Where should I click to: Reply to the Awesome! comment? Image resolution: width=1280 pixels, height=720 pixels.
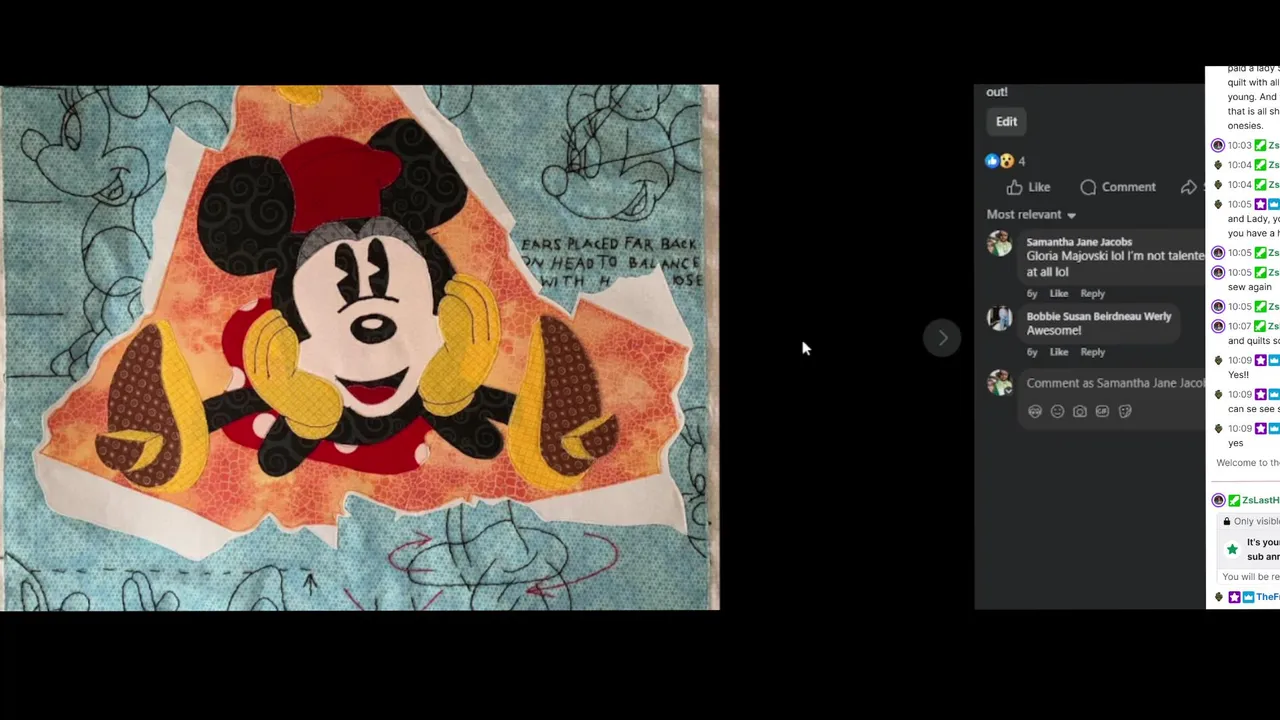1092,352
